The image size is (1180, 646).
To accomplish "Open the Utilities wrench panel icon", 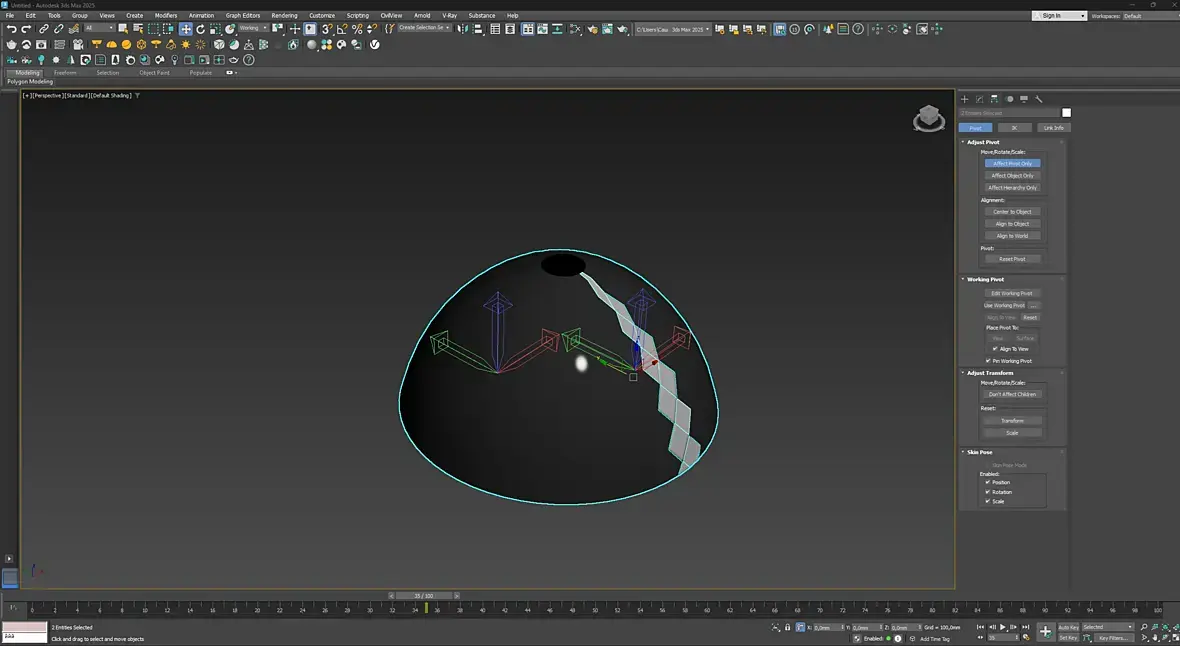I will point(1039,99).
